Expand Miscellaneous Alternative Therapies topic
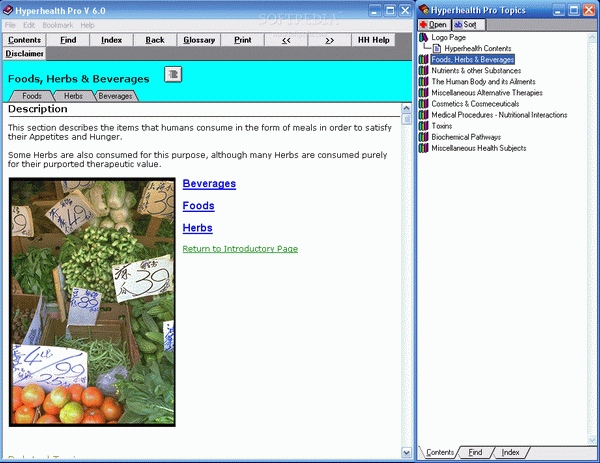 [x=487, y=93]
